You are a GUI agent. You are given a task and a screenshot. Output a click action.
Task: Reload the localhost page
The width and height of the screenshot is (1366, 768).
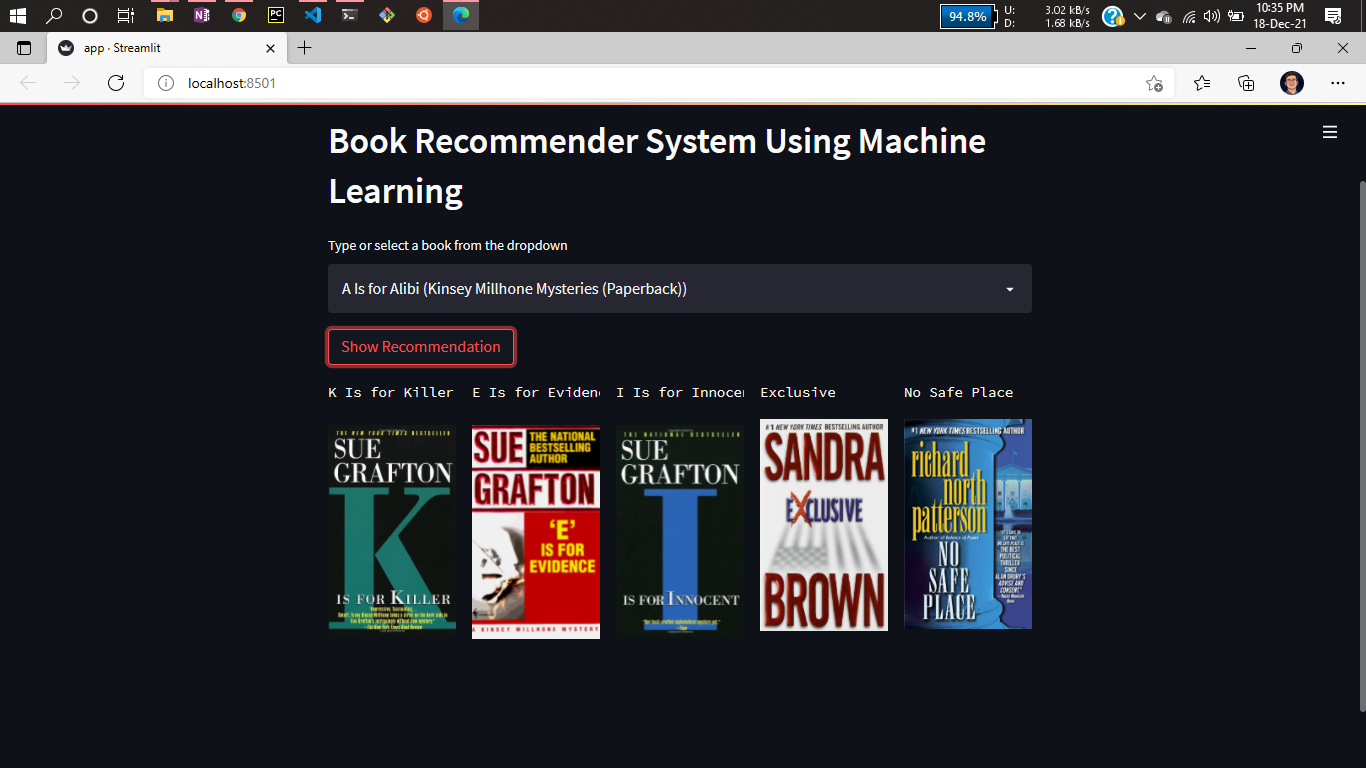[116, 83]
